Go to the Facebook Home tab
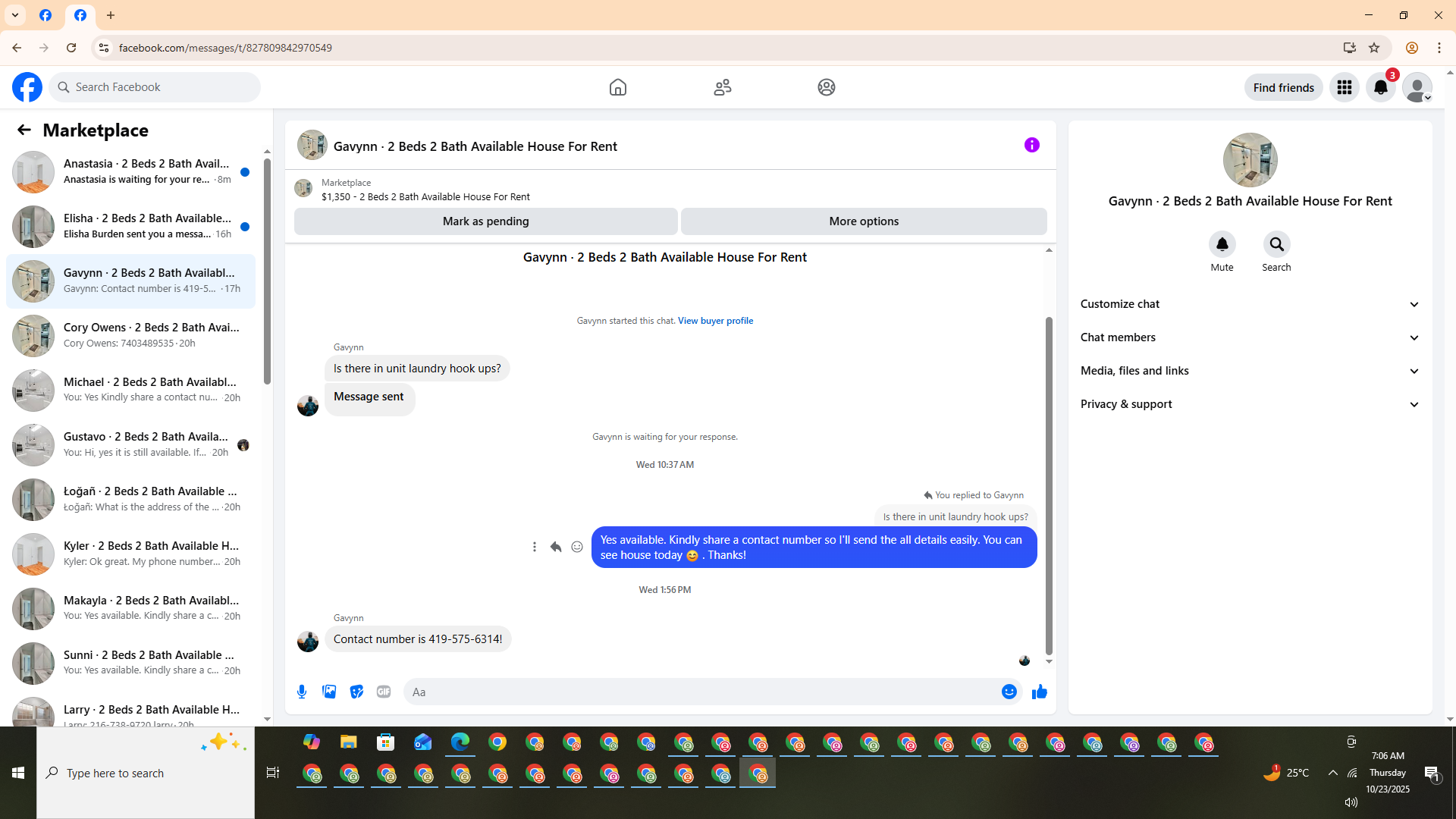Screen dimensions: 1456x819 click(617, 87)
